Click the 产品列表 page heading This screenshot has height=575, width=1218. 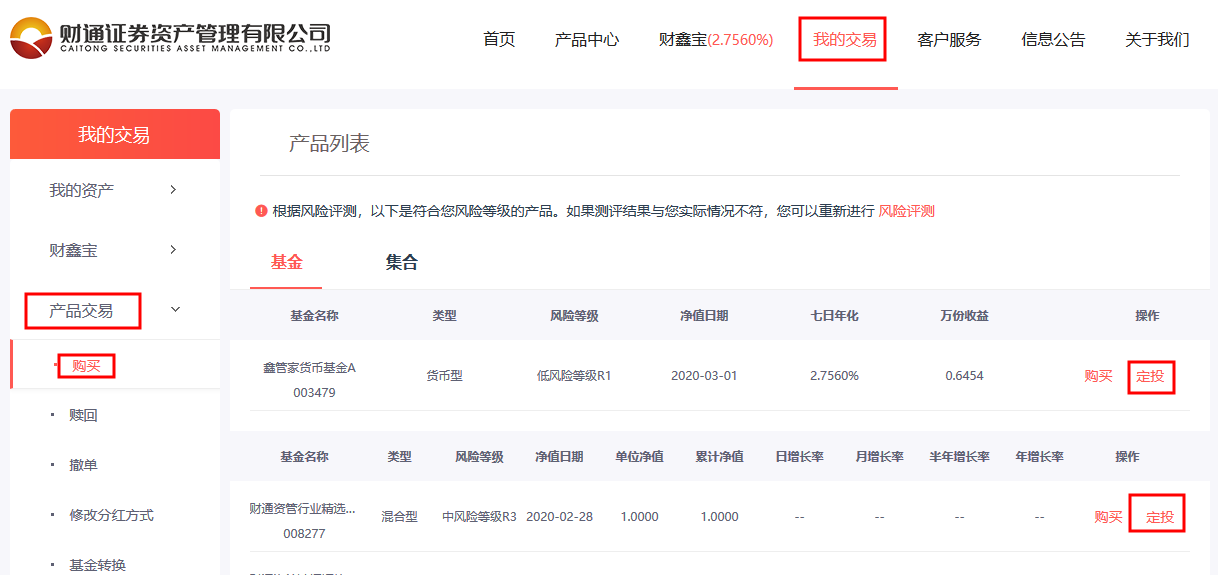329,144
